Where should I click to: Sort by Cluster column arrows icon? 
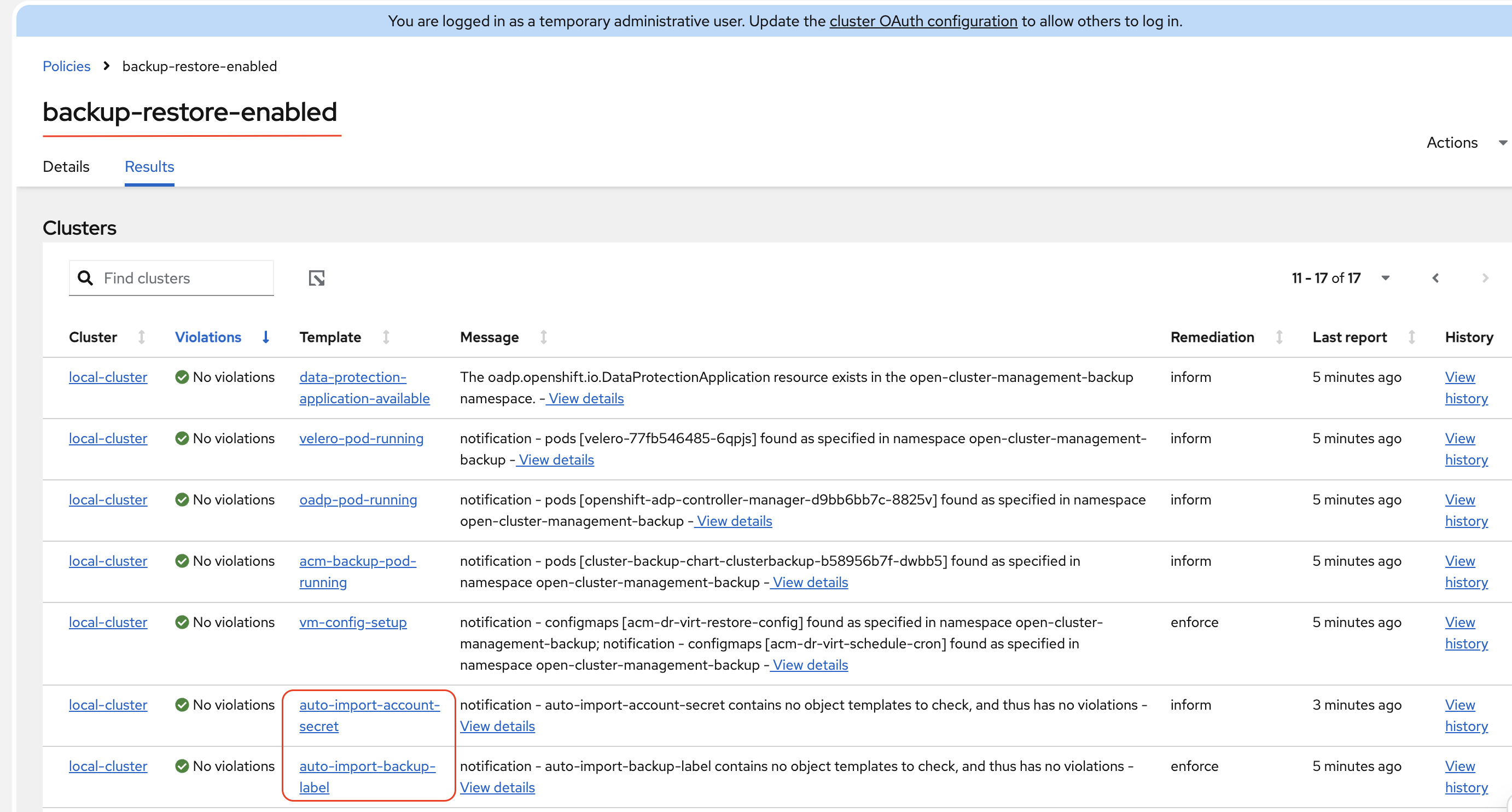(x=142, y=337)
